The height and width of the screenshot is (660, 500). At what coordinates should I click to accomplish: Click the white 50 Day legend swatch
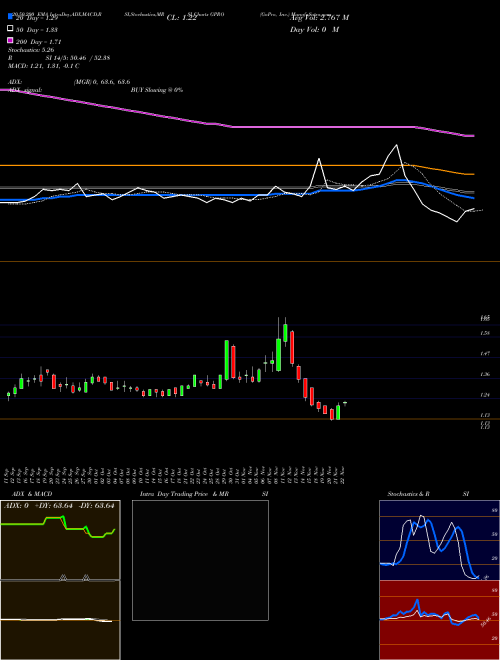[10, 29]
